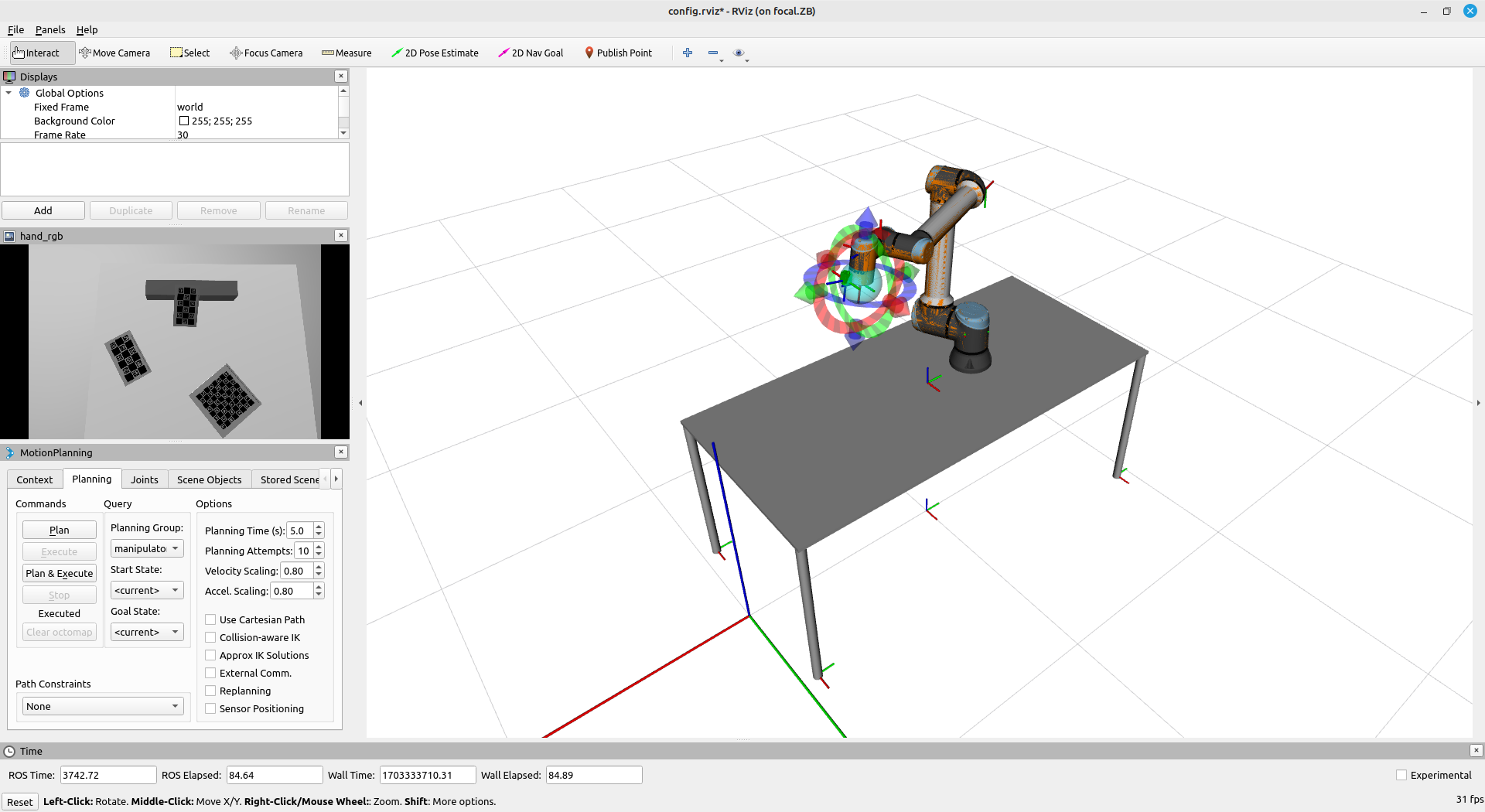
Task: Activate the Measure tool
Action: pos(346,53)
